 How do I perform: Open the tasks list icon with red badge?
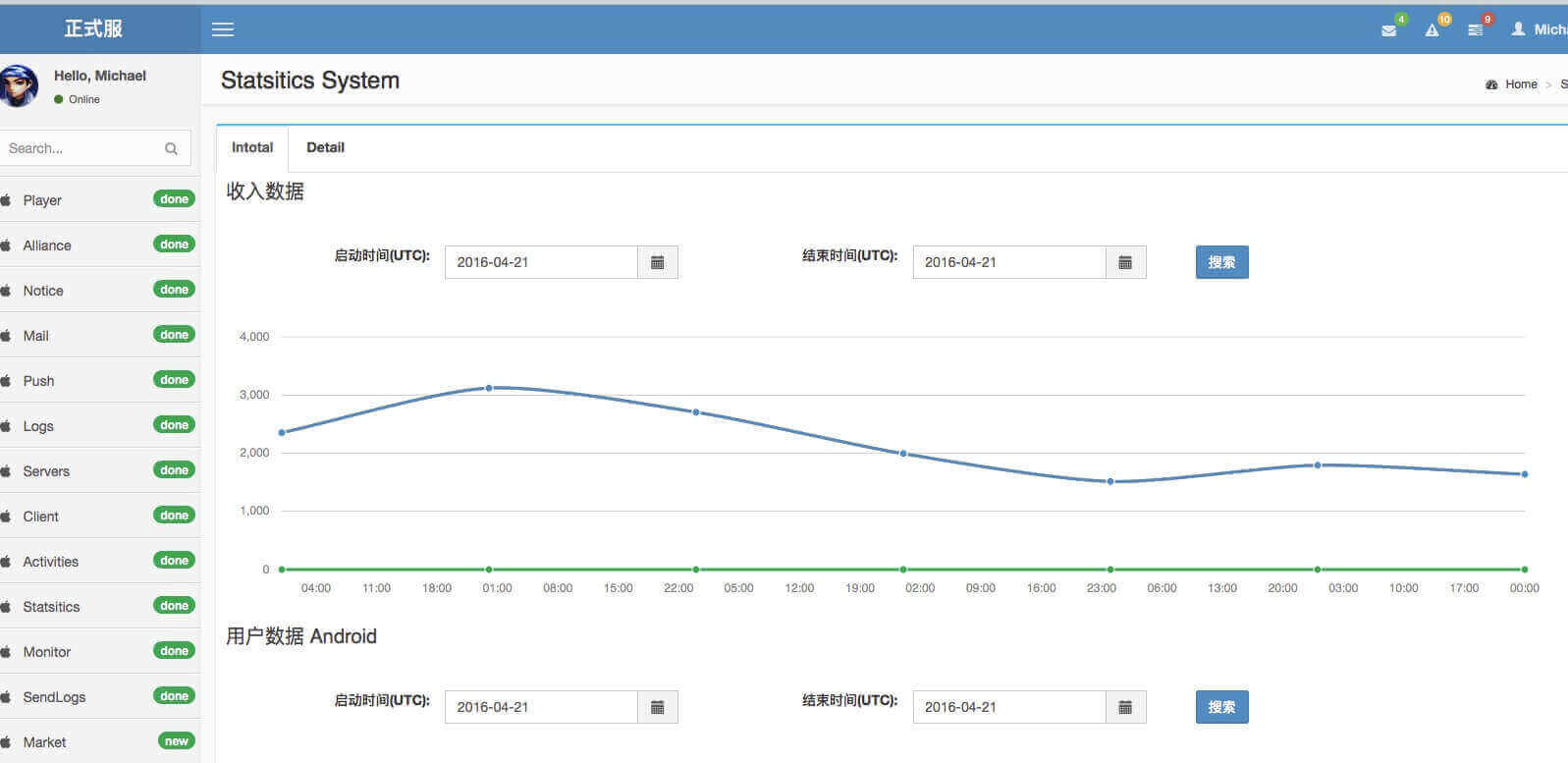(x=1476, y=30)
